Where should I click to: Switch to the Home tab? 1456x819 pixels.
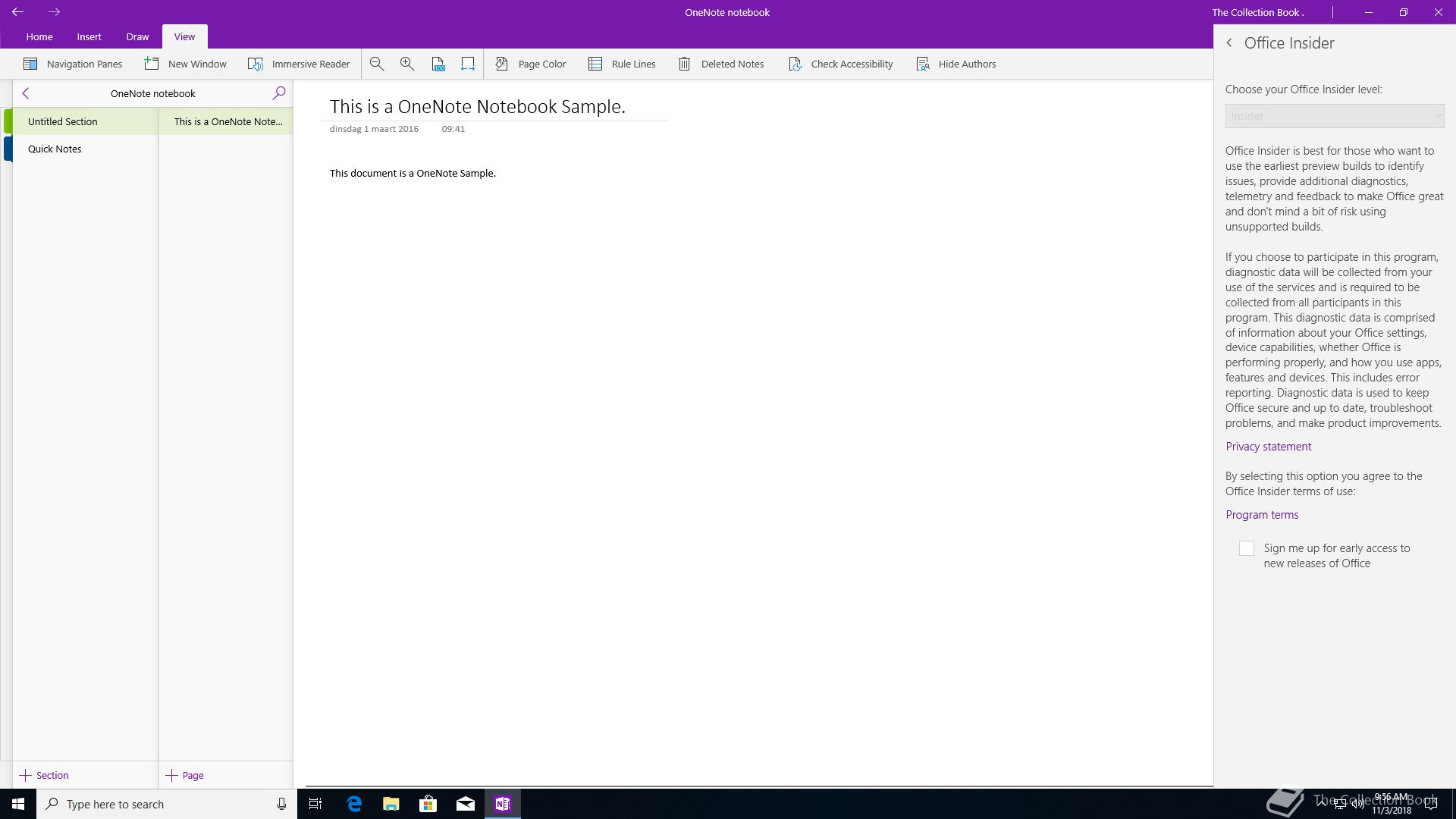(39, 36)
